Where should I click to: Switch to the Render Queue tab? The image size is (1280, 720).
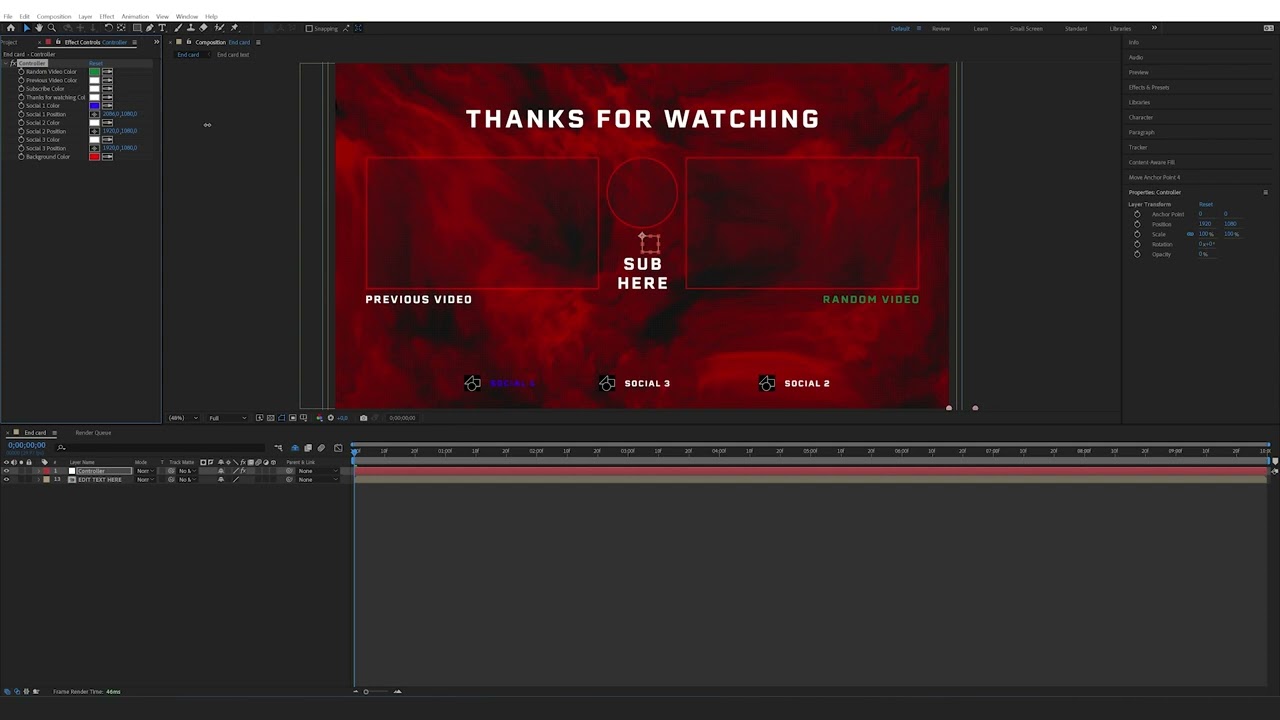93,432
